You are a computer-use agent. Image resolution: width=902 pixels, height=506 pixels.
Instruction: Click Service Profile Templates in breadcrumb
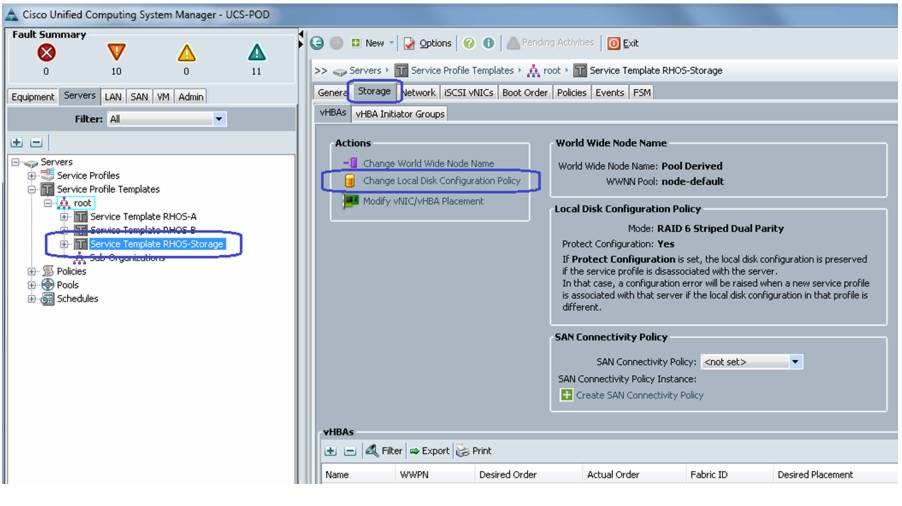(462, 71)
